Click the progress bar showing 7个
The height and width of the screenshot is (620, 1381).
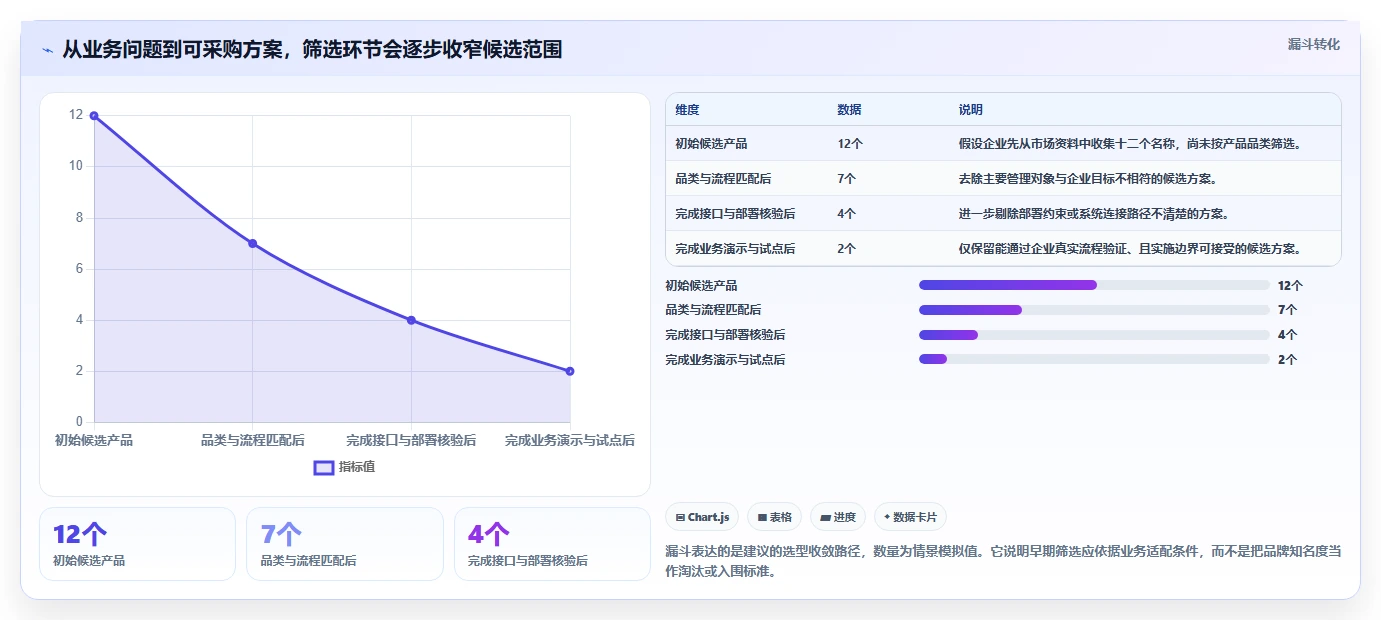point(1094,310)
